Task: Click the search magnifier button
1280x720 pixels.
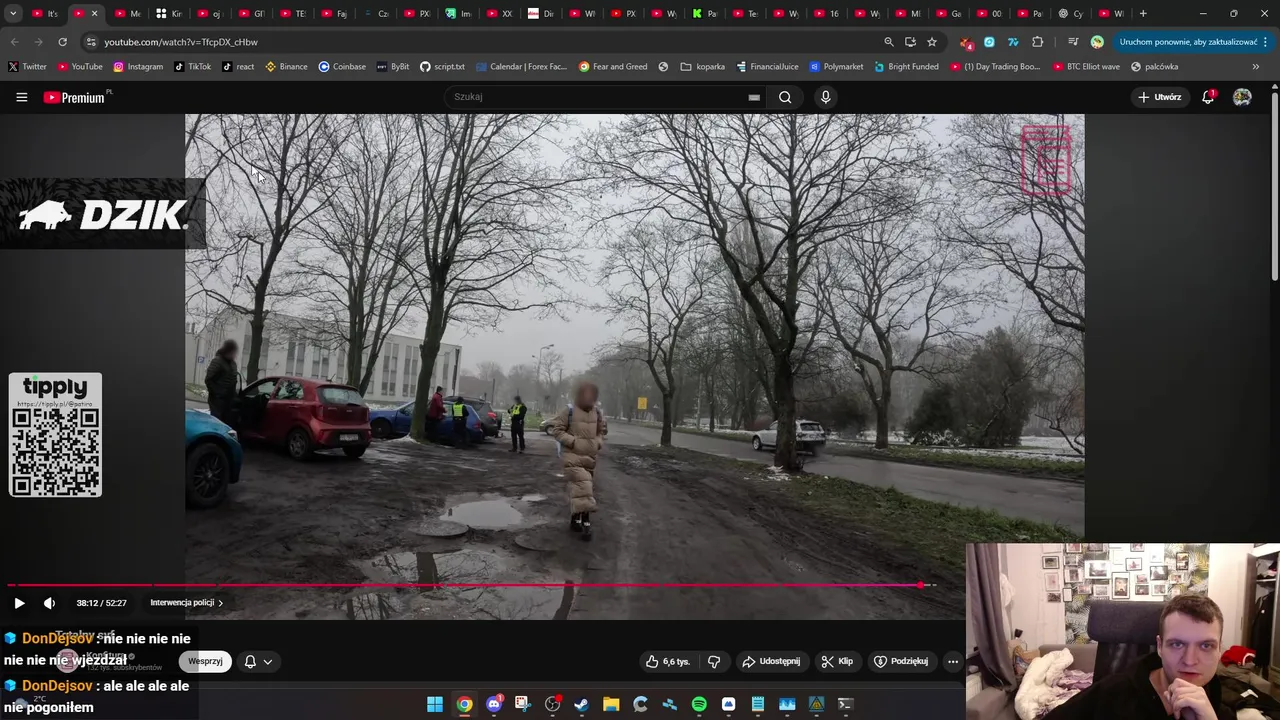Action: 785,97
